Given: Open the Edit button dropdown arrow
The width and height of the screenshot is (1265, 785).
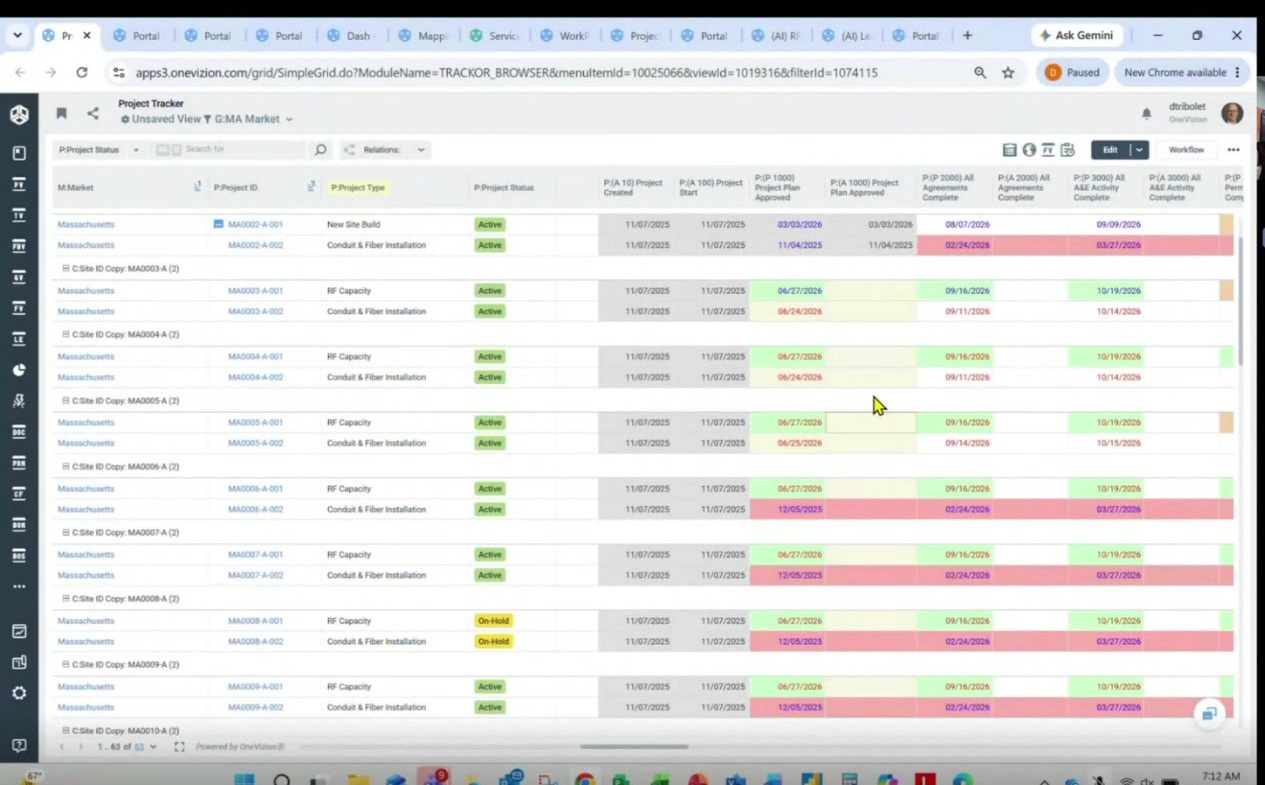Looking at the screenshot, I should [1138, 150].
